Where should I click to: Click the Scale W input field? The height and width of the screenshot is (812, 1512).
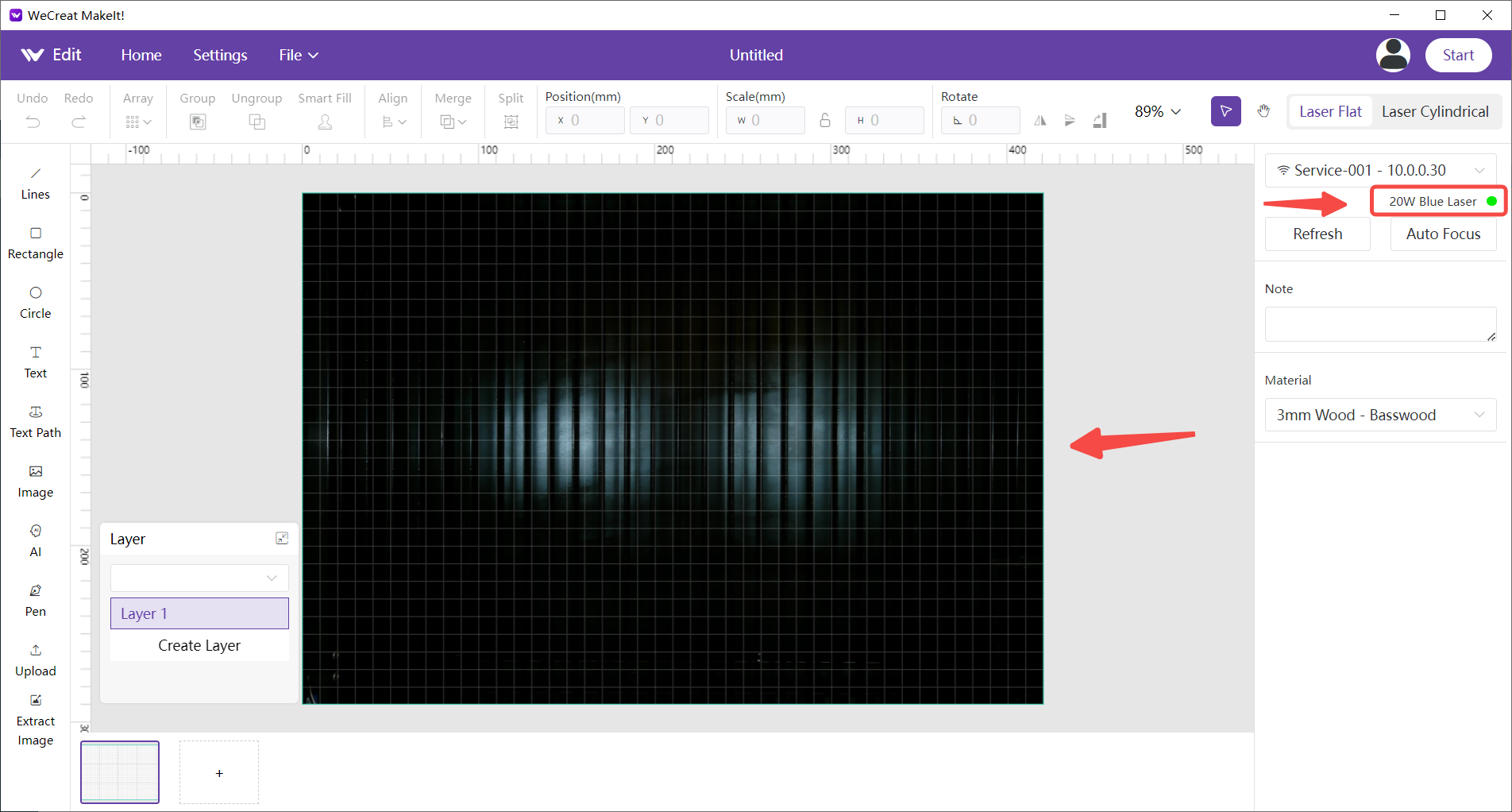click(766, 120)
